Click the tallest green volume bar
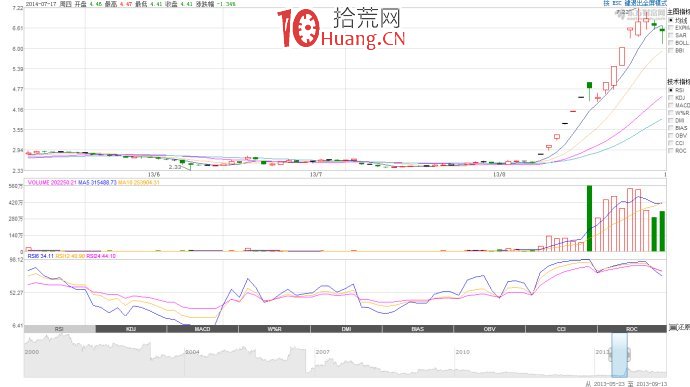This screenshot has height=387, width=690. point(589,218)
